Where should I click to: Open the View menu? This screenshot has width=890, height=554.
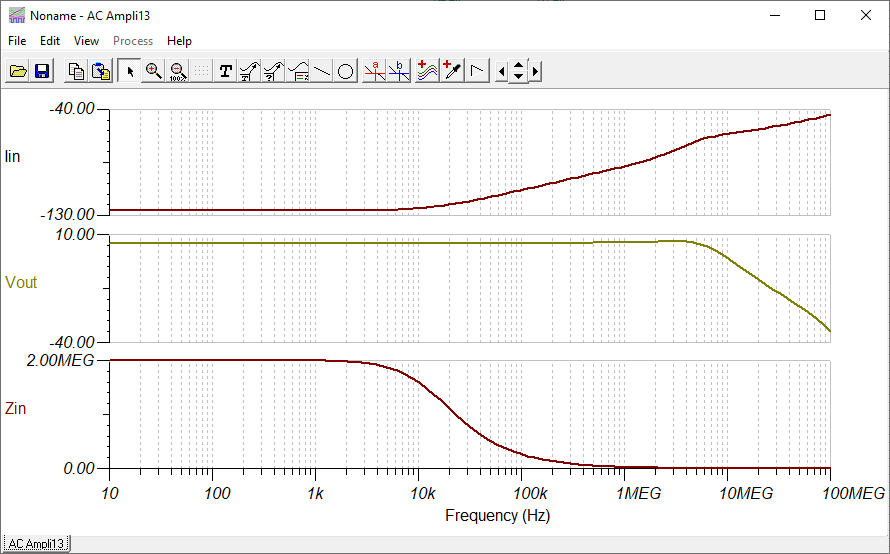tap(86, 41)
